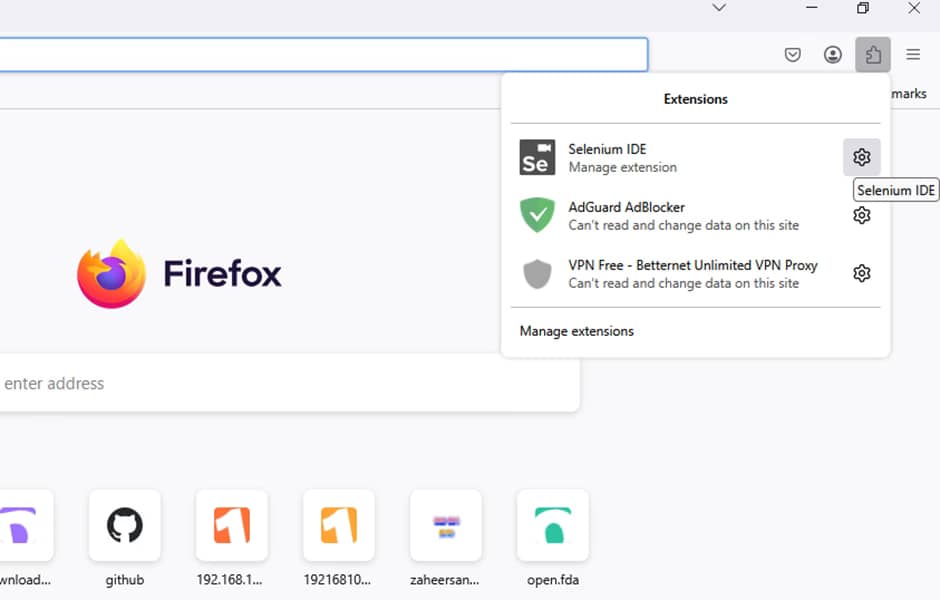Open the 192.168.1... shortcut tile
Screen dimensions: 940x600
232,526
